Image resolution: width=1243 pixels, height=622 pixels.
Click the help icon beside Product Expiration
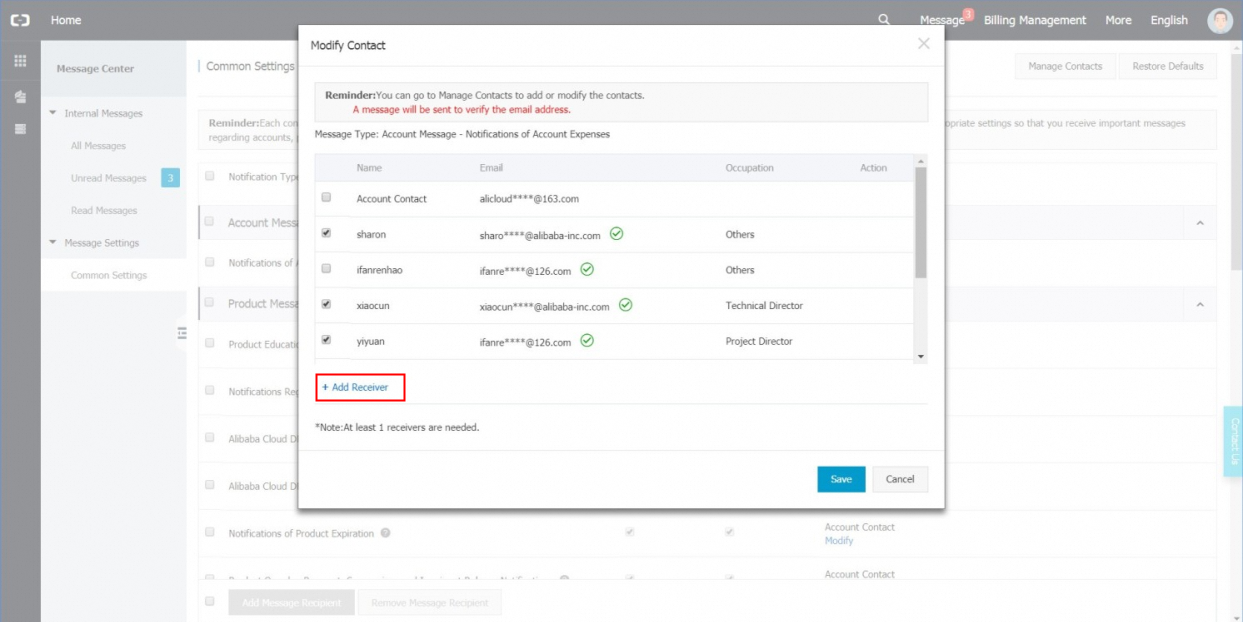pos(386,533)
